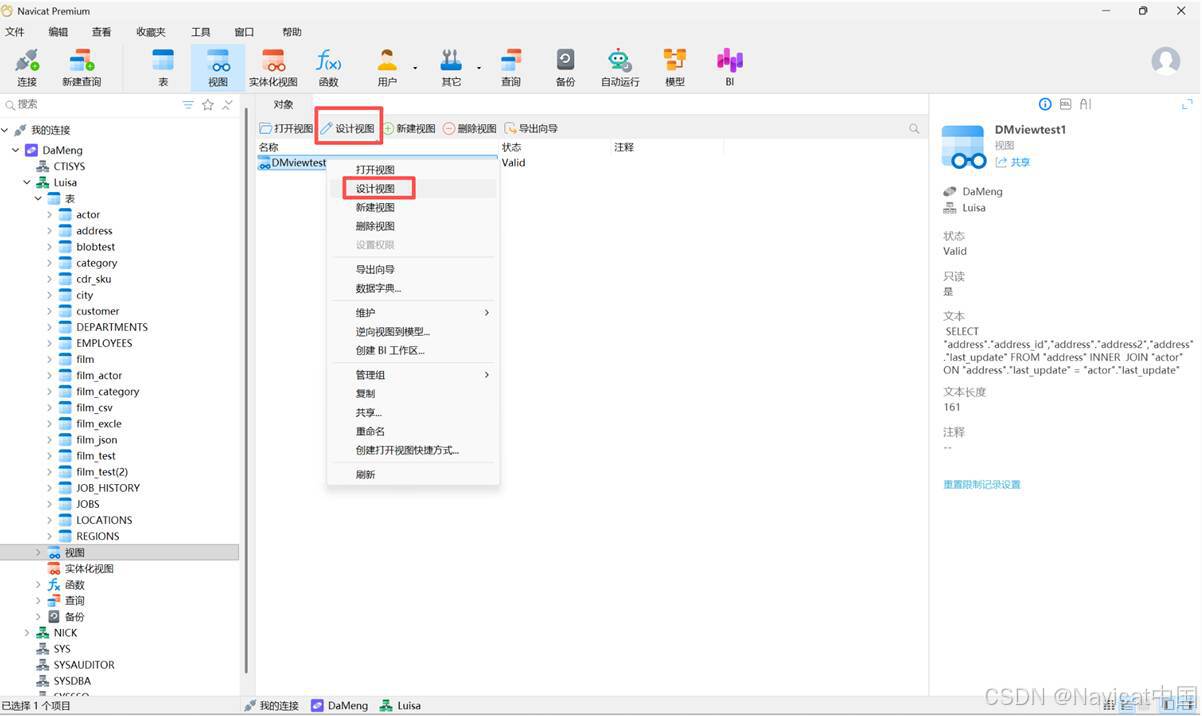Open the BI toolbar icon

tap(730, 67)
